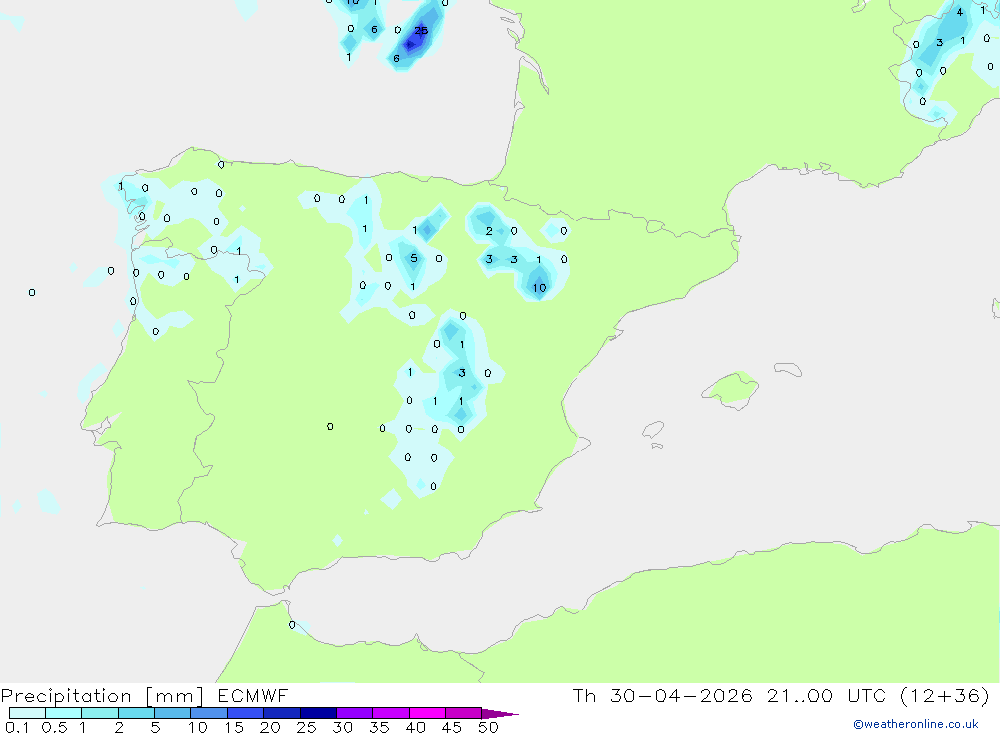Click the '0' value near Gibraltar strait
1000x733 pixels.
(292, 625)
